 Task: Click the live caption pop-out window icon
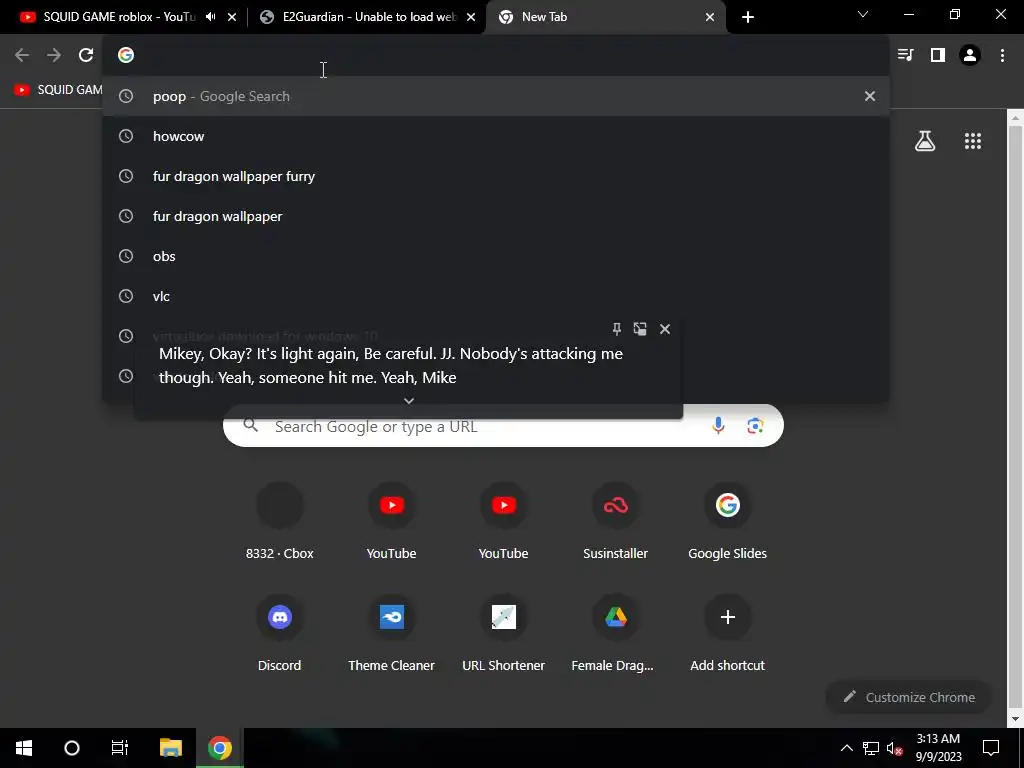pyautogui.click(x=640, y=328)
